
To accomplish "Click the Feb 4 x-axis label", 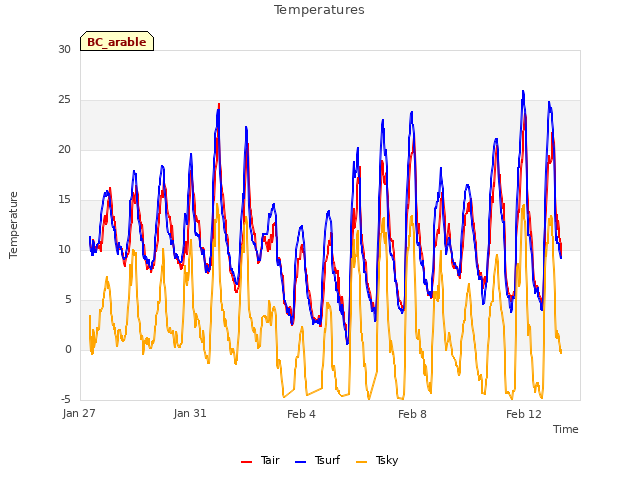I will [x=301, y=414].
